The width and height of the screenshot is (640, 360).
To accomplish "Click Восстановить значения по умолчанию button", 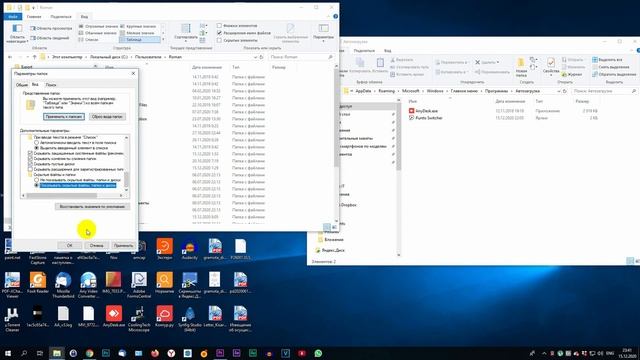I will pos(92,207).
